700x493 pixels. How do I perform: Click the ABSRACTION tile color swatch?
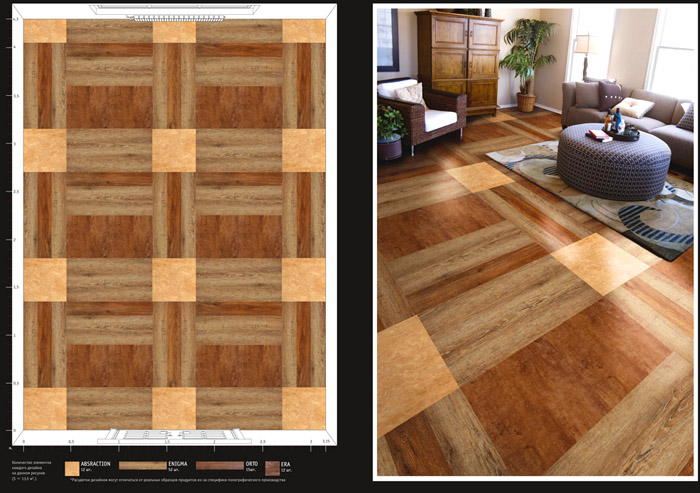(72, 467)
